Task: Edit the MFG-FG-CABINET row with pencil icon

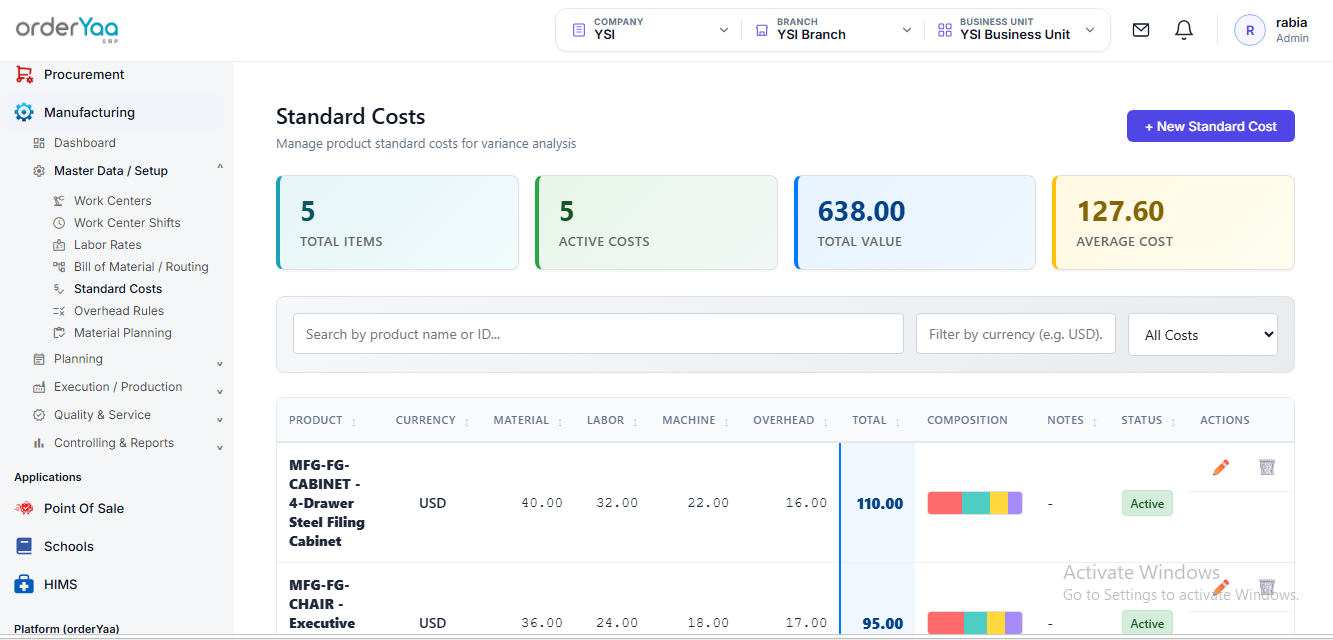Action: (1220, 467)
